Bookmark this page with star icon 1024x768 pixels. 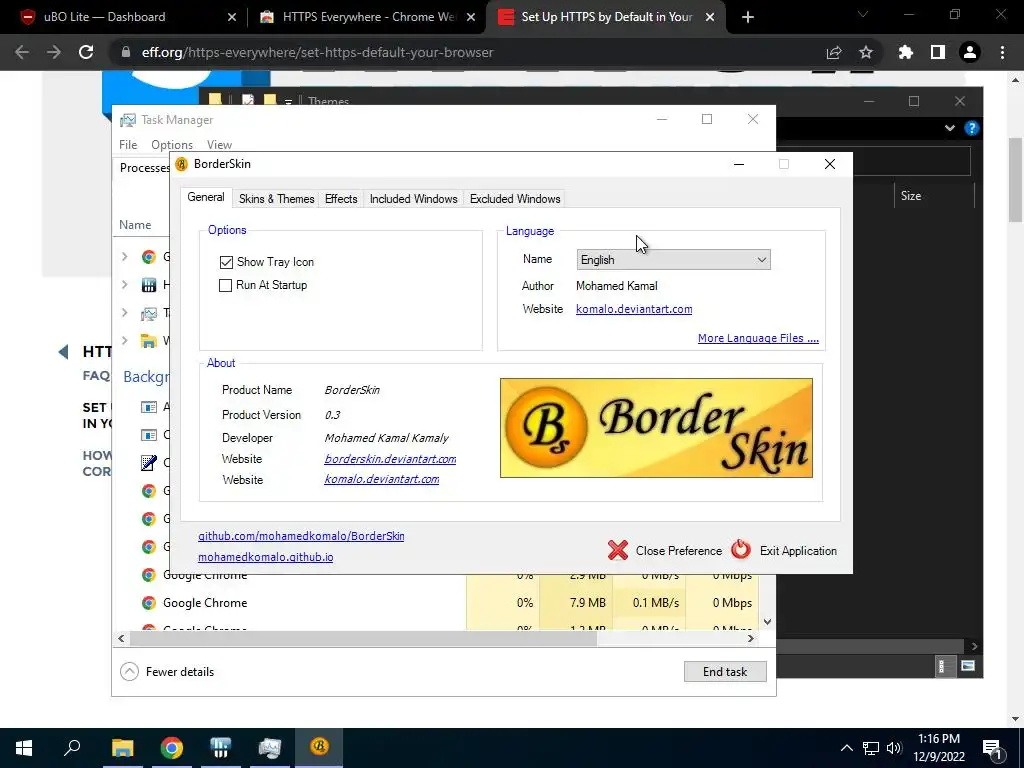pyautogui.click(x=865, y=52)
